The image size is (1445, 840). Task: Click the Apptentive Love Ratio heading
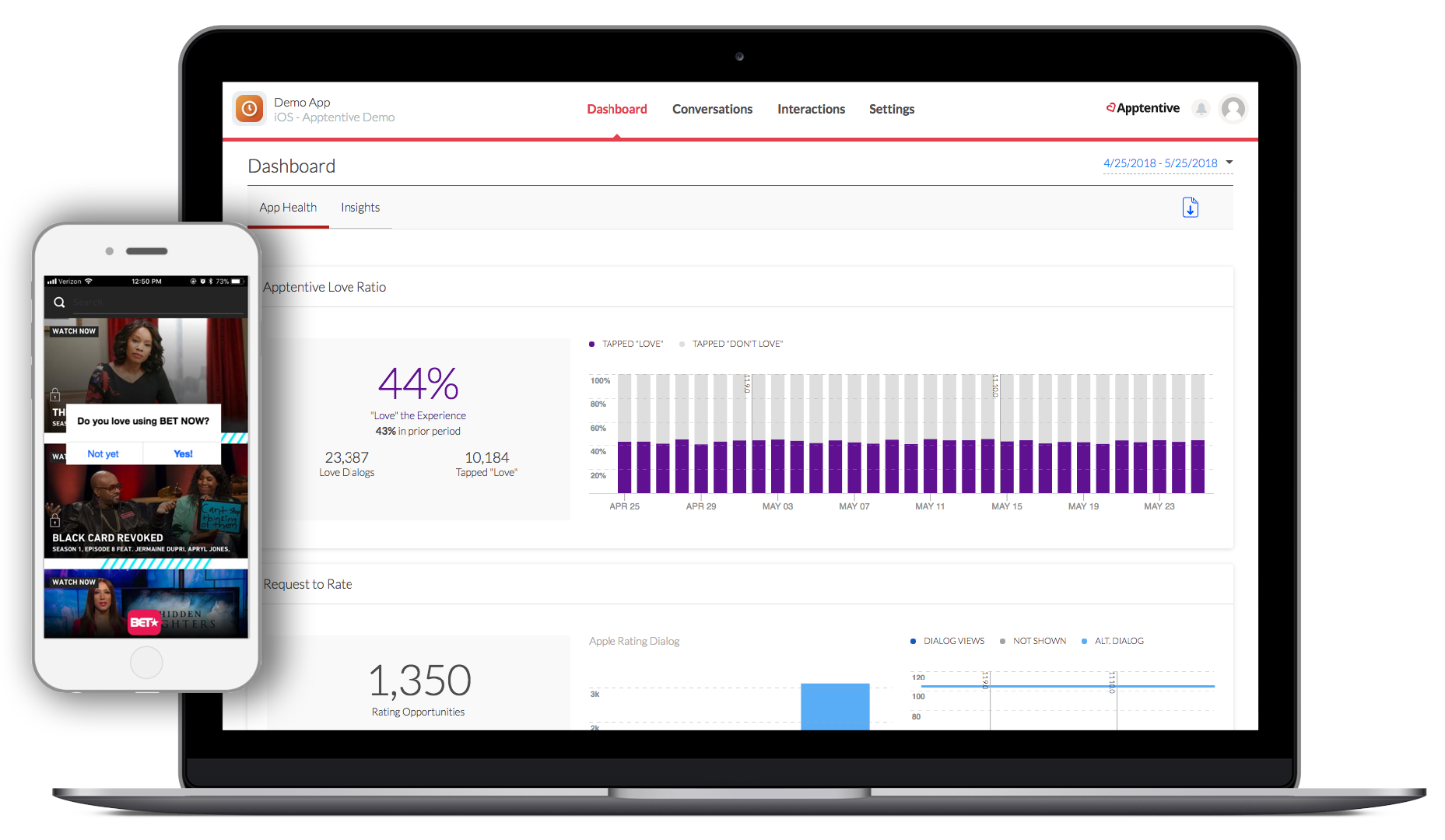324,287
